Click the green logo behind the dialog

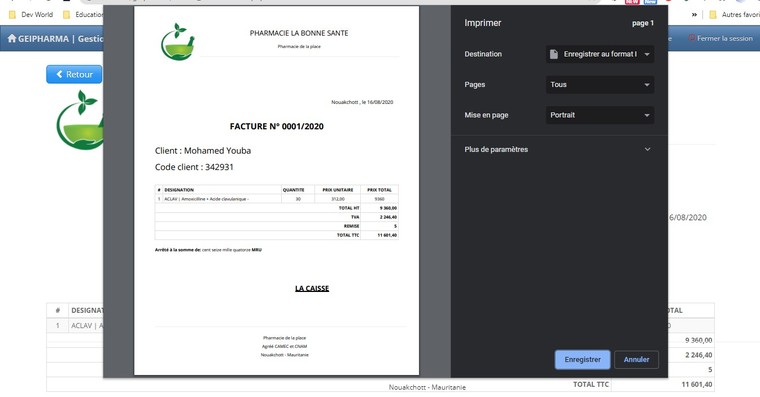coord(80,120)
